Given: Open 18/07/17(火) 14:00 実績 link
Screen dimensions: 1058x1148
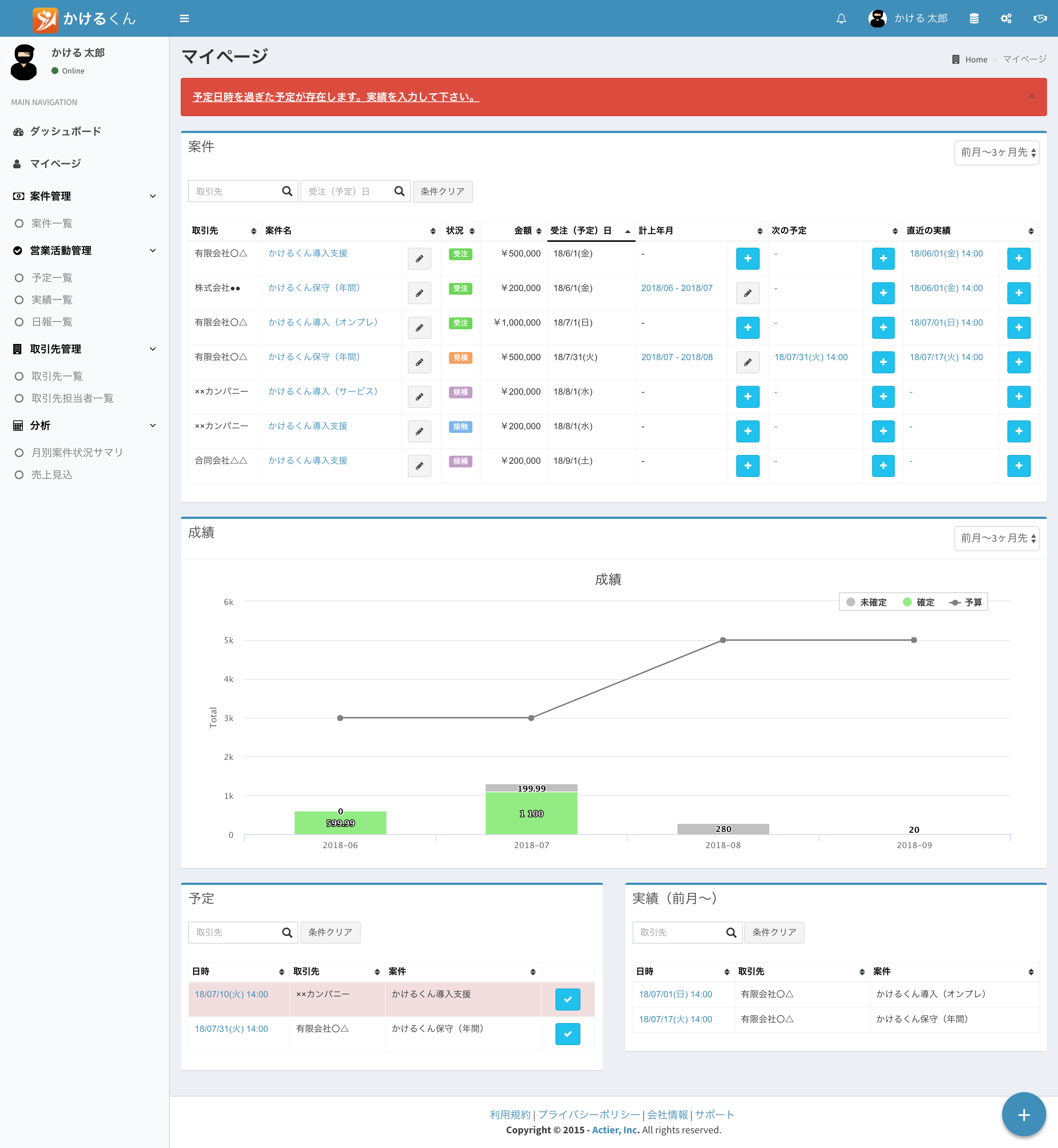Looking at the screenshot, I should (x=675, y=1019).
